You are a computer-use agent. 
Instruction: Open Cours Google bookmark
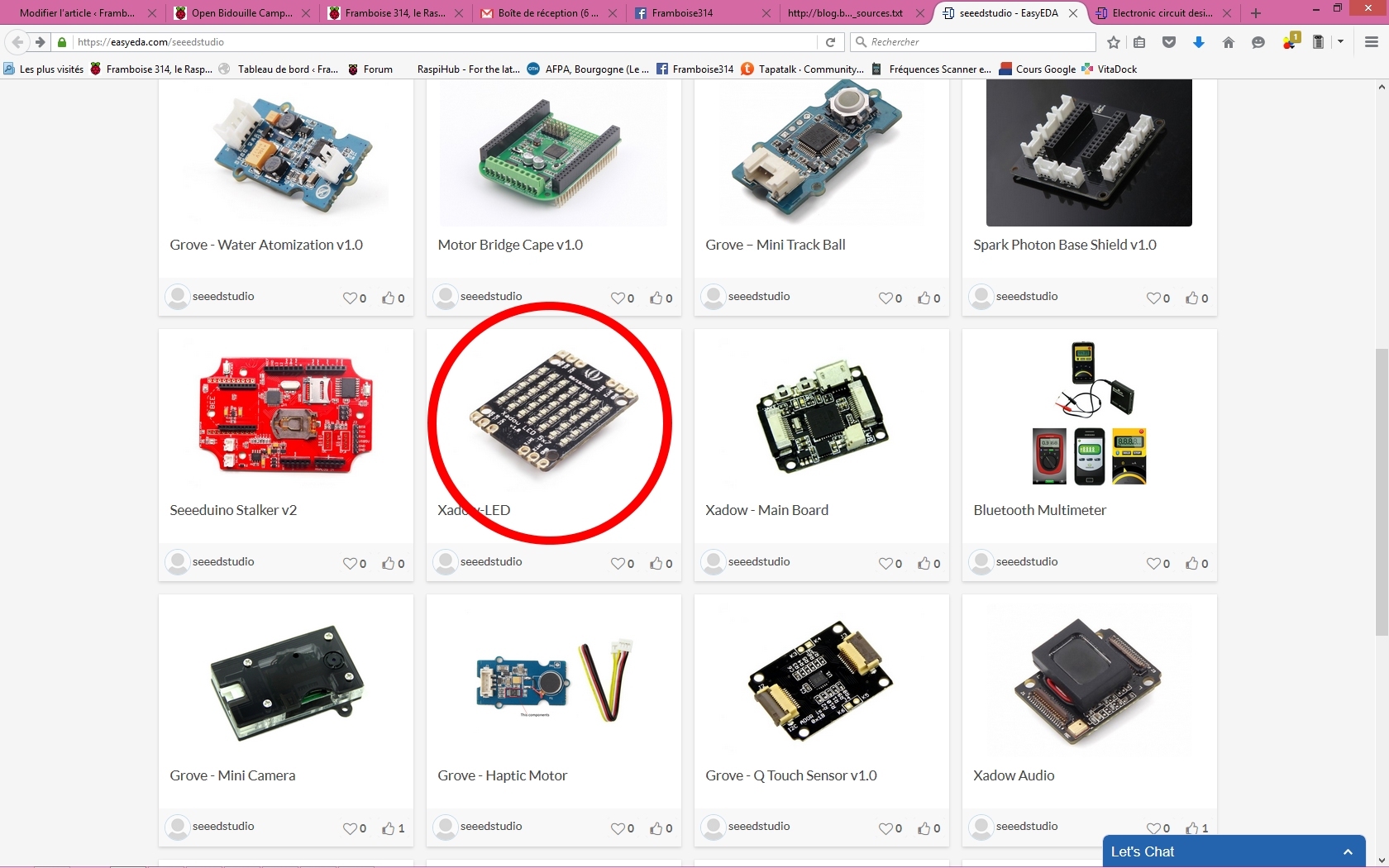pyautogui.click(x=1038, y=69)
